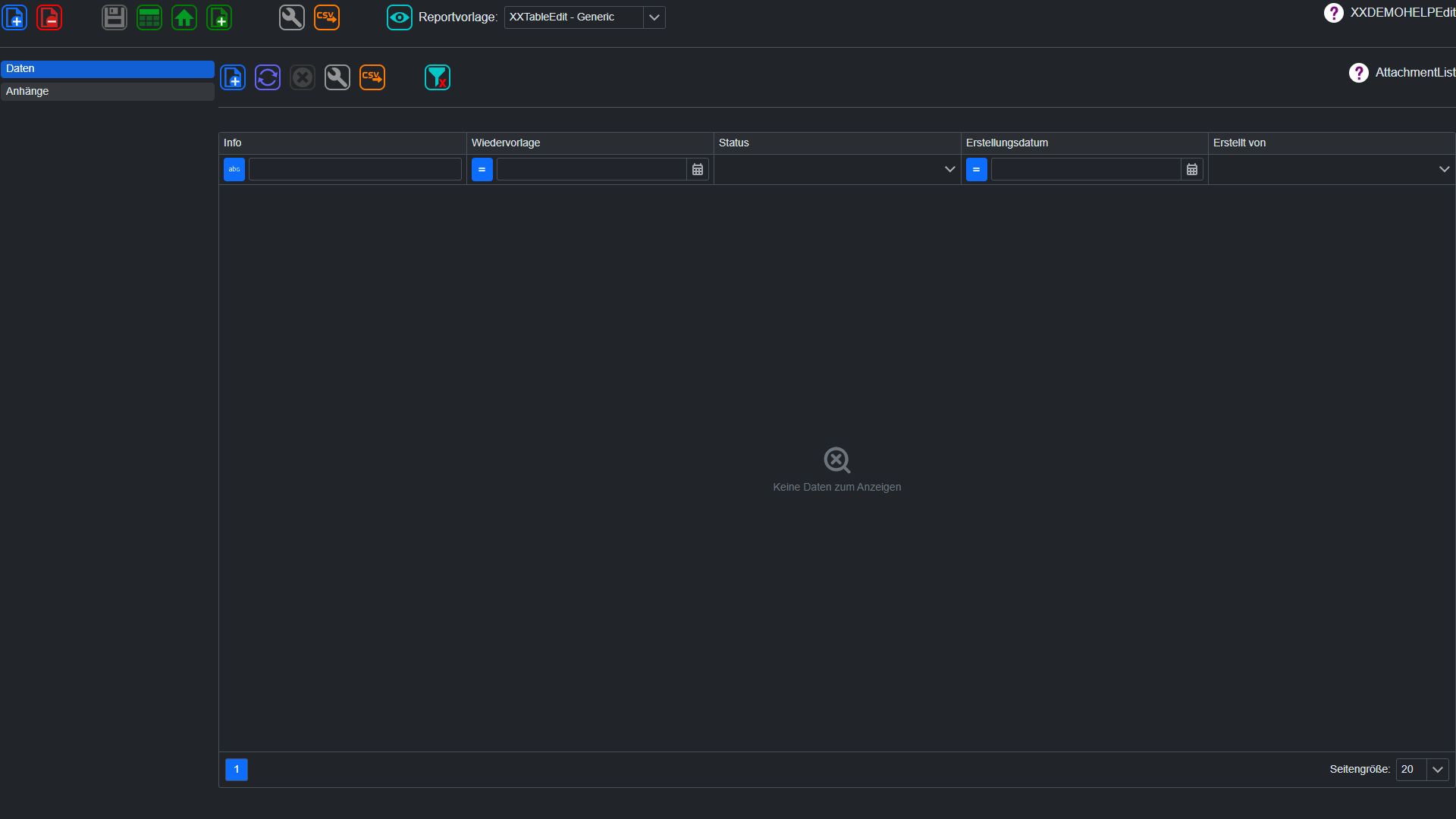Select the Daten tab

pos(108,69)
